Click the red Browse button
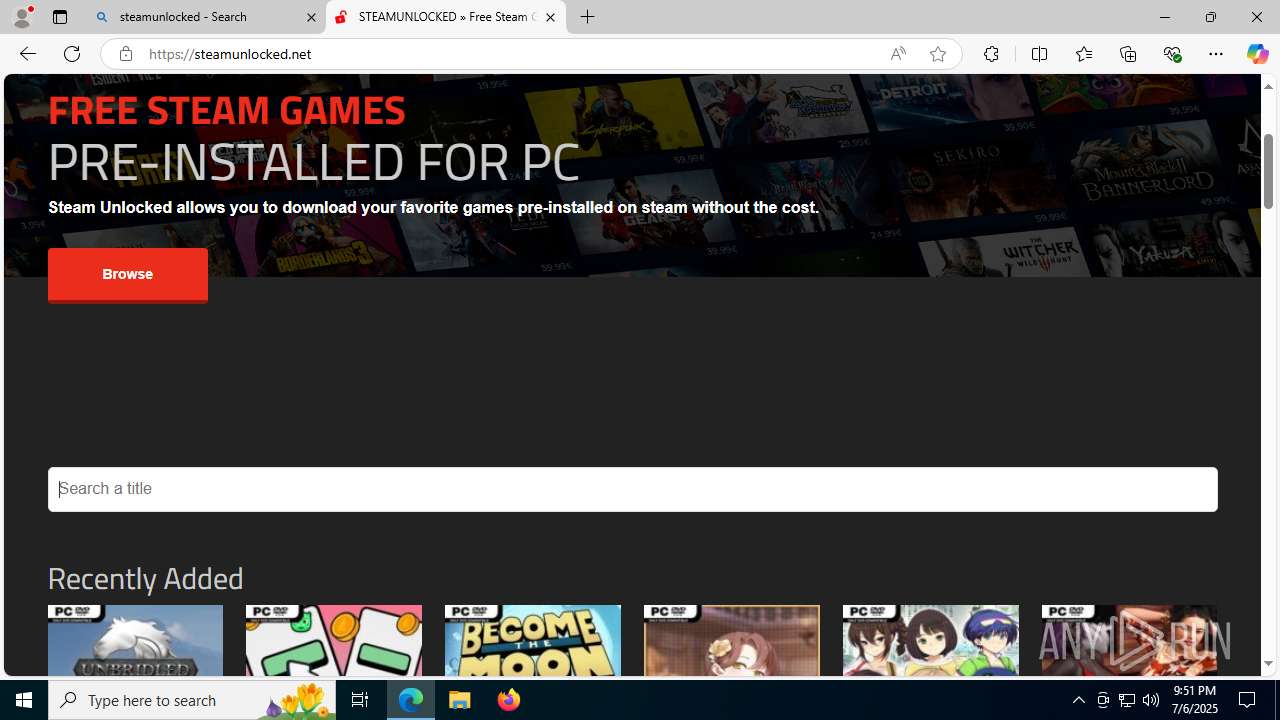 (x=128, y=274)
